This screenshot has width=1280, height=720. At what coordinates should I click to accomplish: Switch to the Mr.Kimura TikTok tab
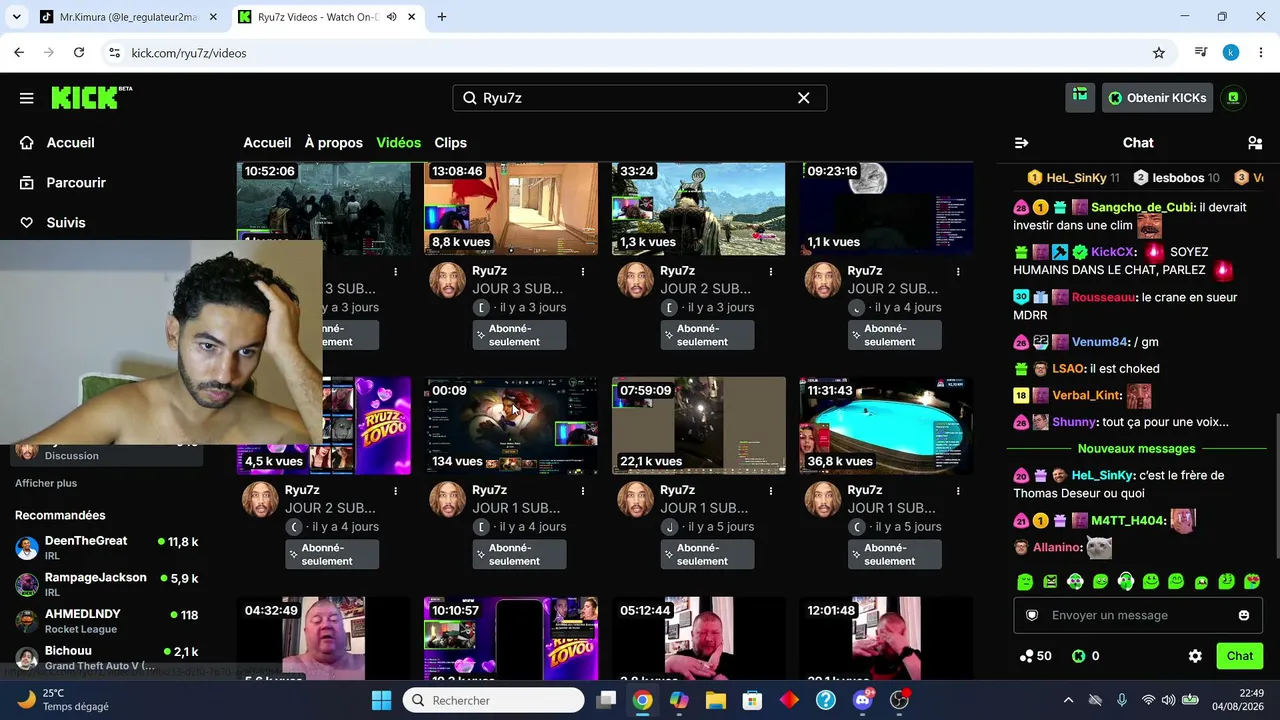point(127,17)
